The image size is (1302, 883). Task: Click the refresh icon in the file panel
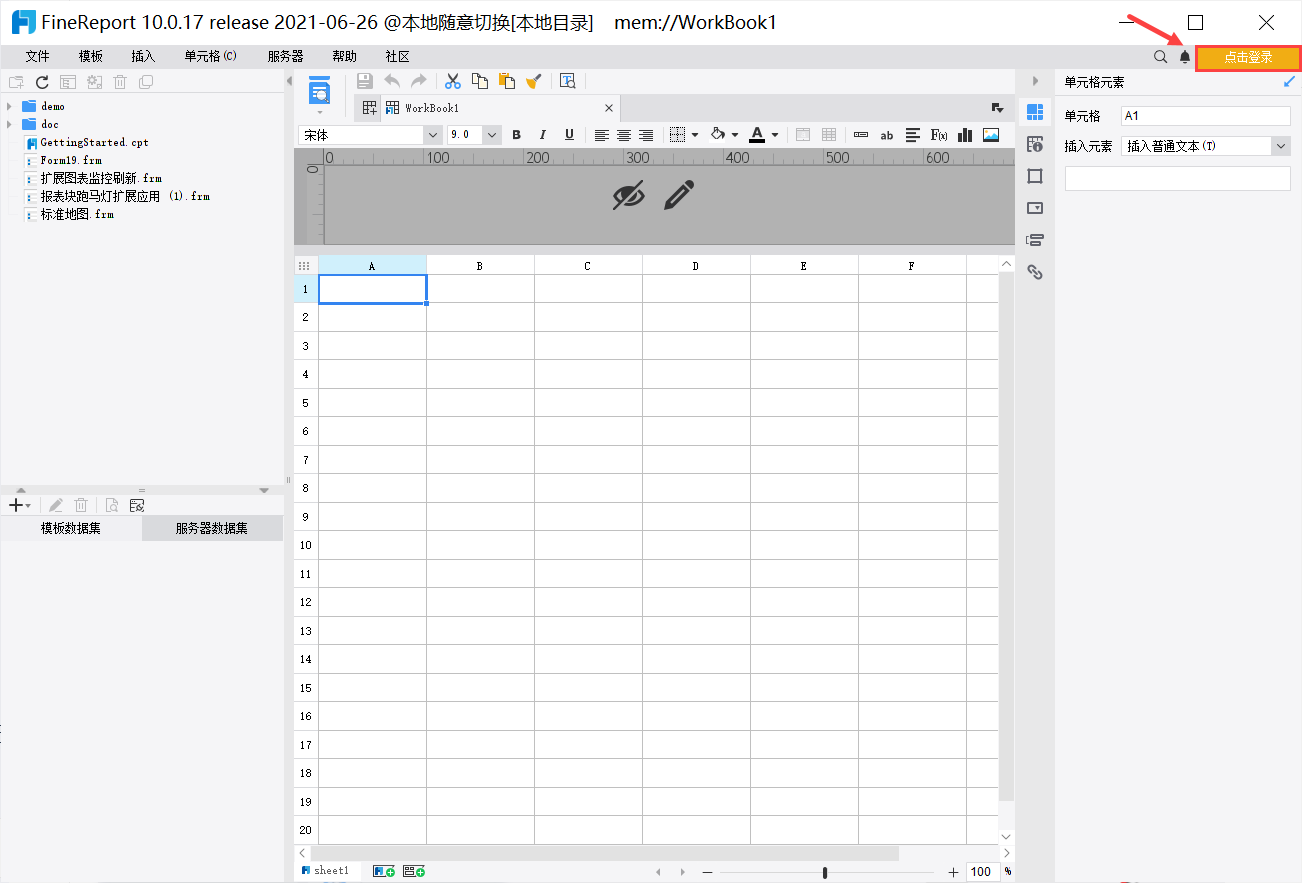tap(42, 83)
